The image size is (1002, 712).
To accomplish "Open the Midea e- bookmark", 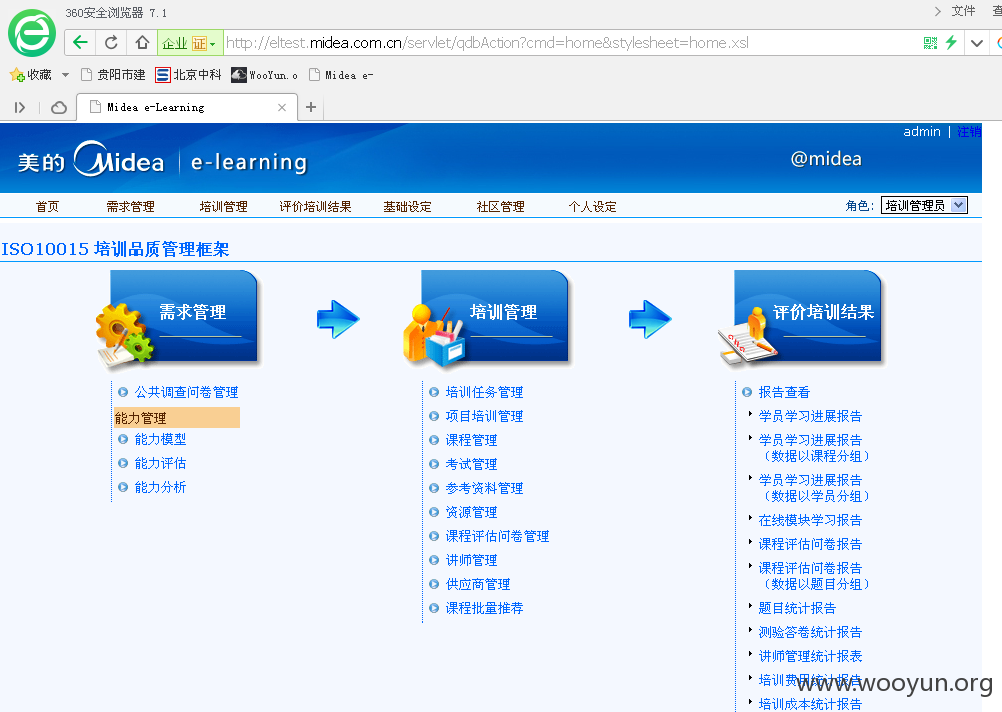I will (341, 75).
